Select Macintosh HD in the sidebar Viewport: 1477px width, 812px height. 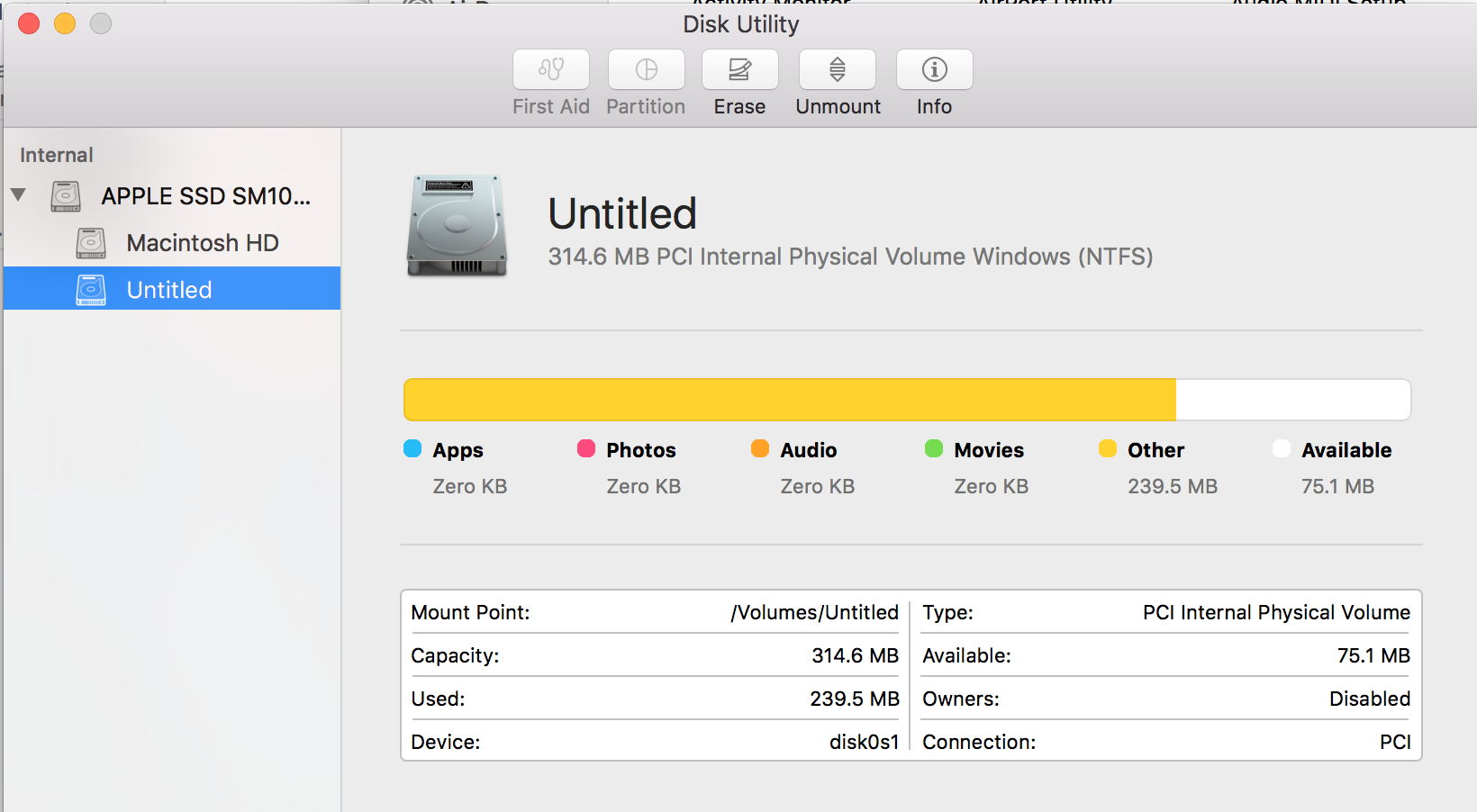click(202, 243)
